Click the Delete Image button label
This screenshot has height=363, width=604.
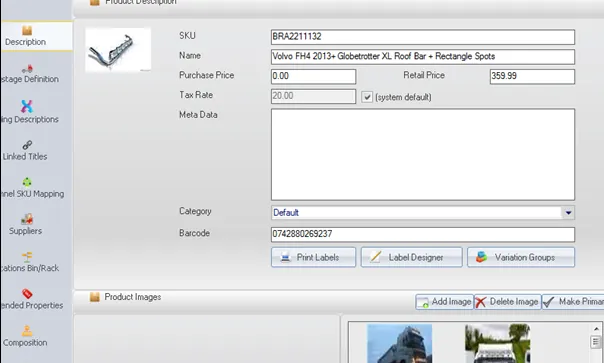tap(514, 301)
